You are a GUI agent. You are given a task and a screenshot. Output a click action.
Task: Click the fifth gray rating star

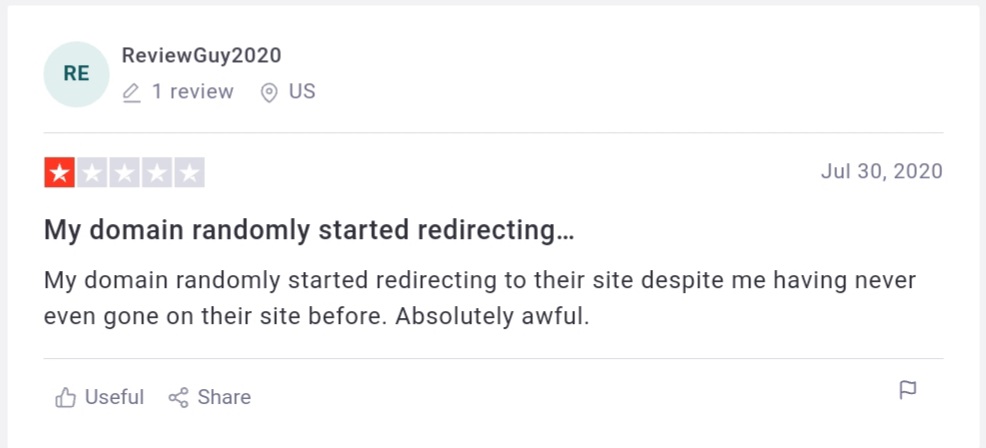coord(189,173)
